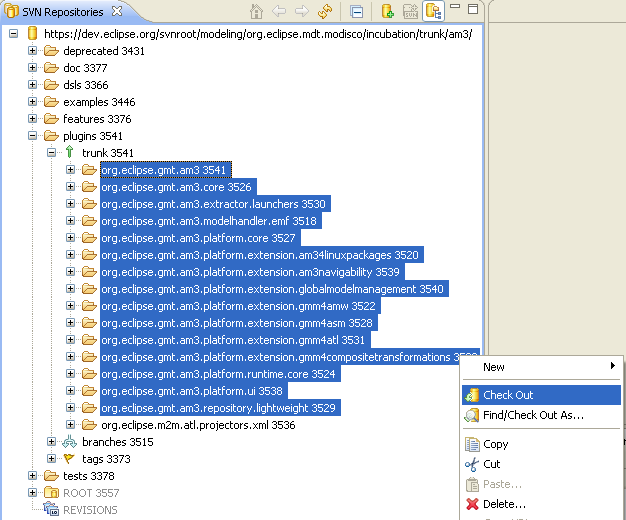This screenshot has width=626, height=520.
Task: Click the plugins folder icon
Action: point(52,136)
